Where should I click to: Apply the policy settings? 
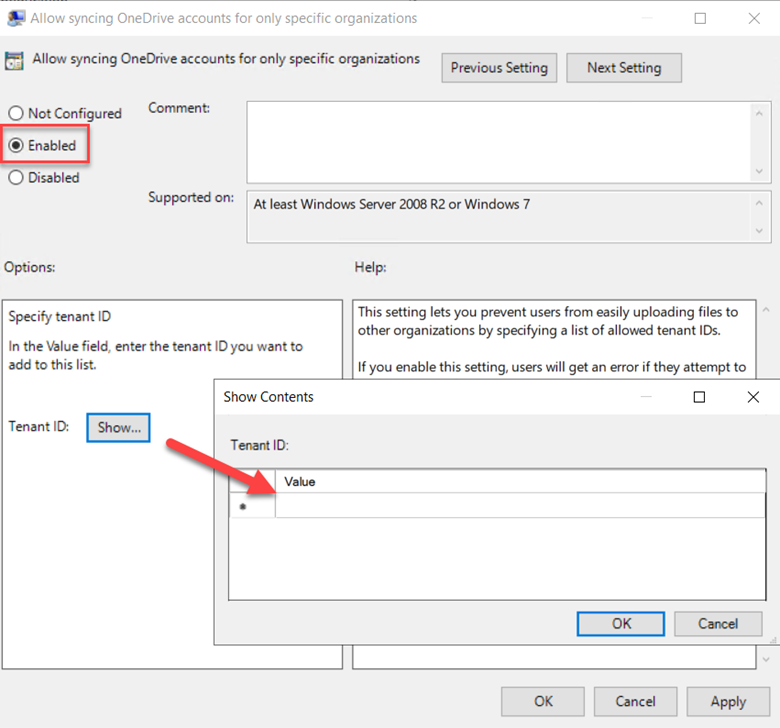[x=728, y=702]
